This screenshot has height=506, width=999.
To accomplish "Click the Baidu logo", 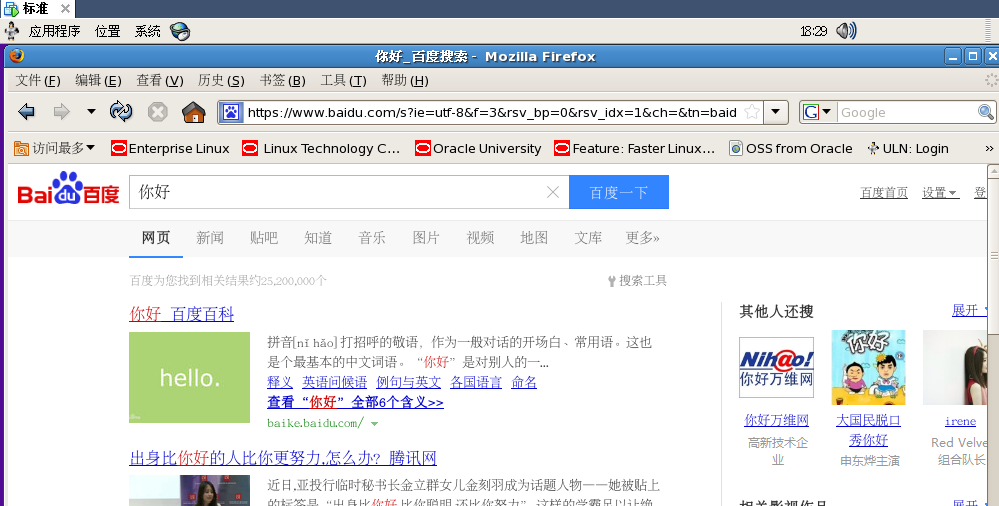I will point(68,188).
